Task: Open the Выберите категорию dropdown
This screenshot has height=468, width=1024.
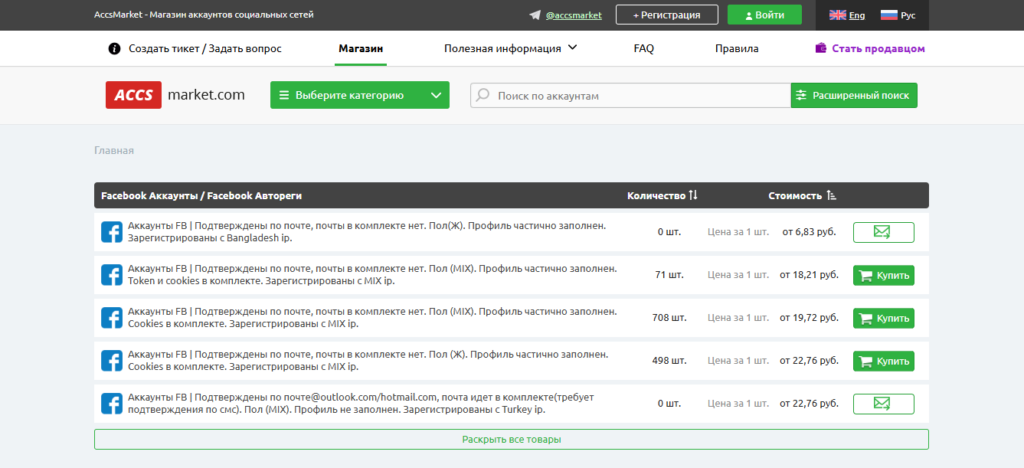Action: pyautogui.click(x=360, y=95)
